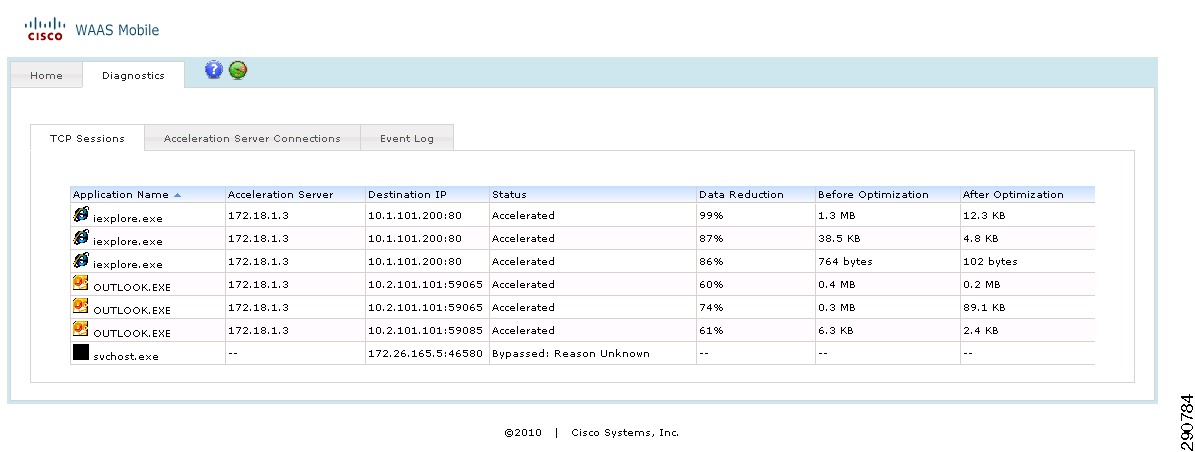
Task: Open the Acceleration Server Connections tab
Action: pos(252,138)
